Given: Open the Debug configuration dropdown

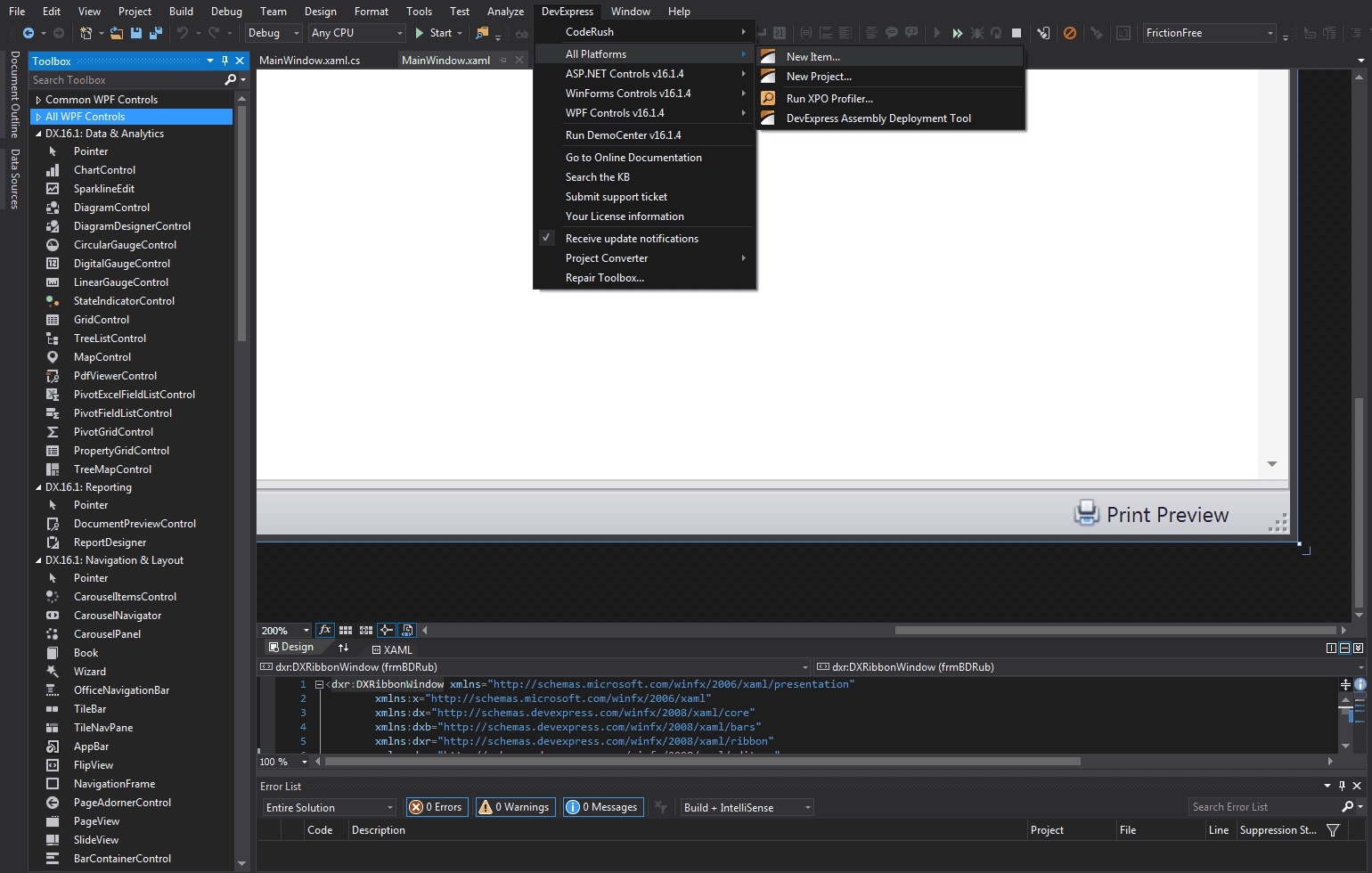Looking at the screenshot, I should 273,33.
